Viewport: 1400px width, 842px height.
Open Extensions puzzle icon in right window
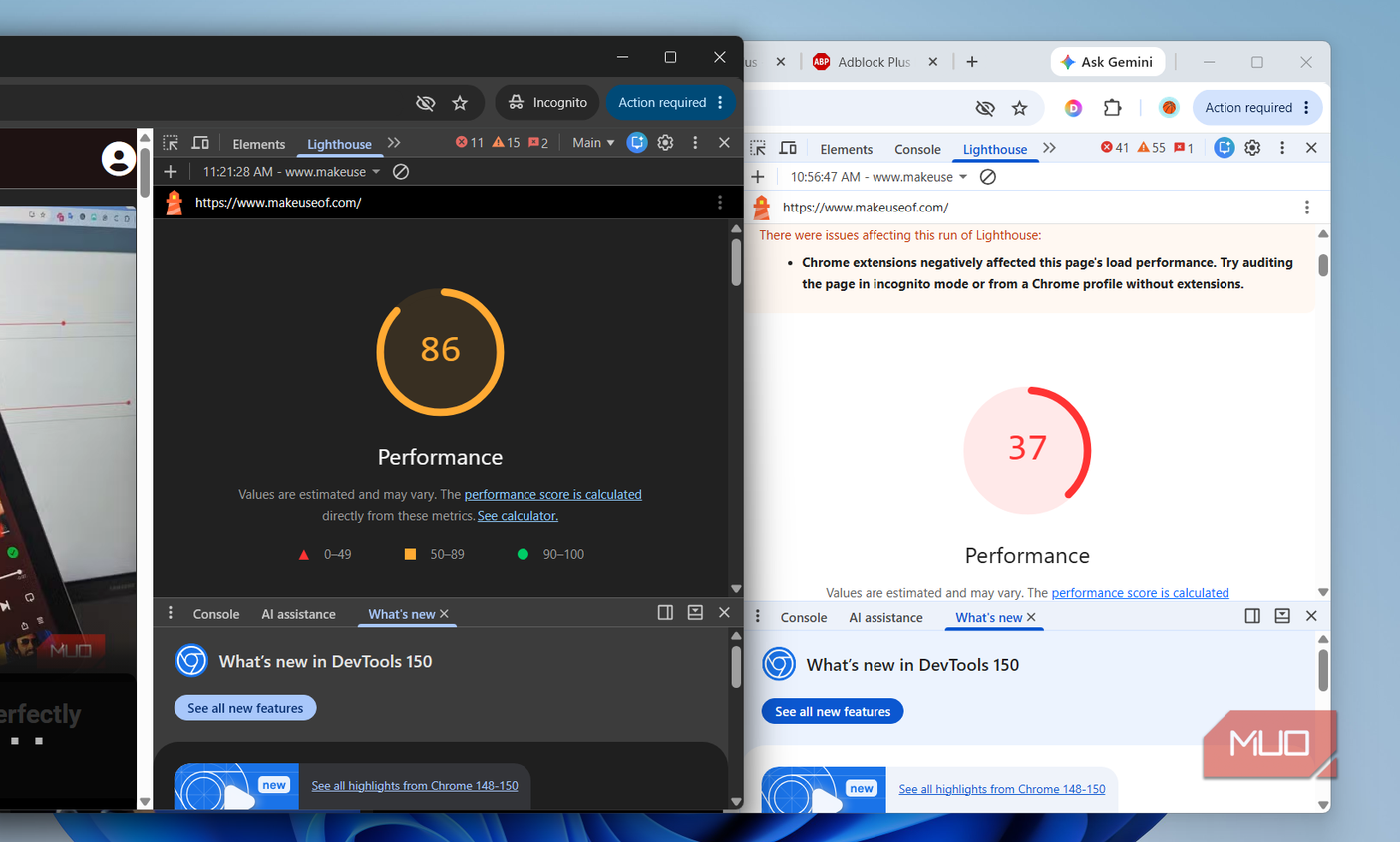[1112, 108]
